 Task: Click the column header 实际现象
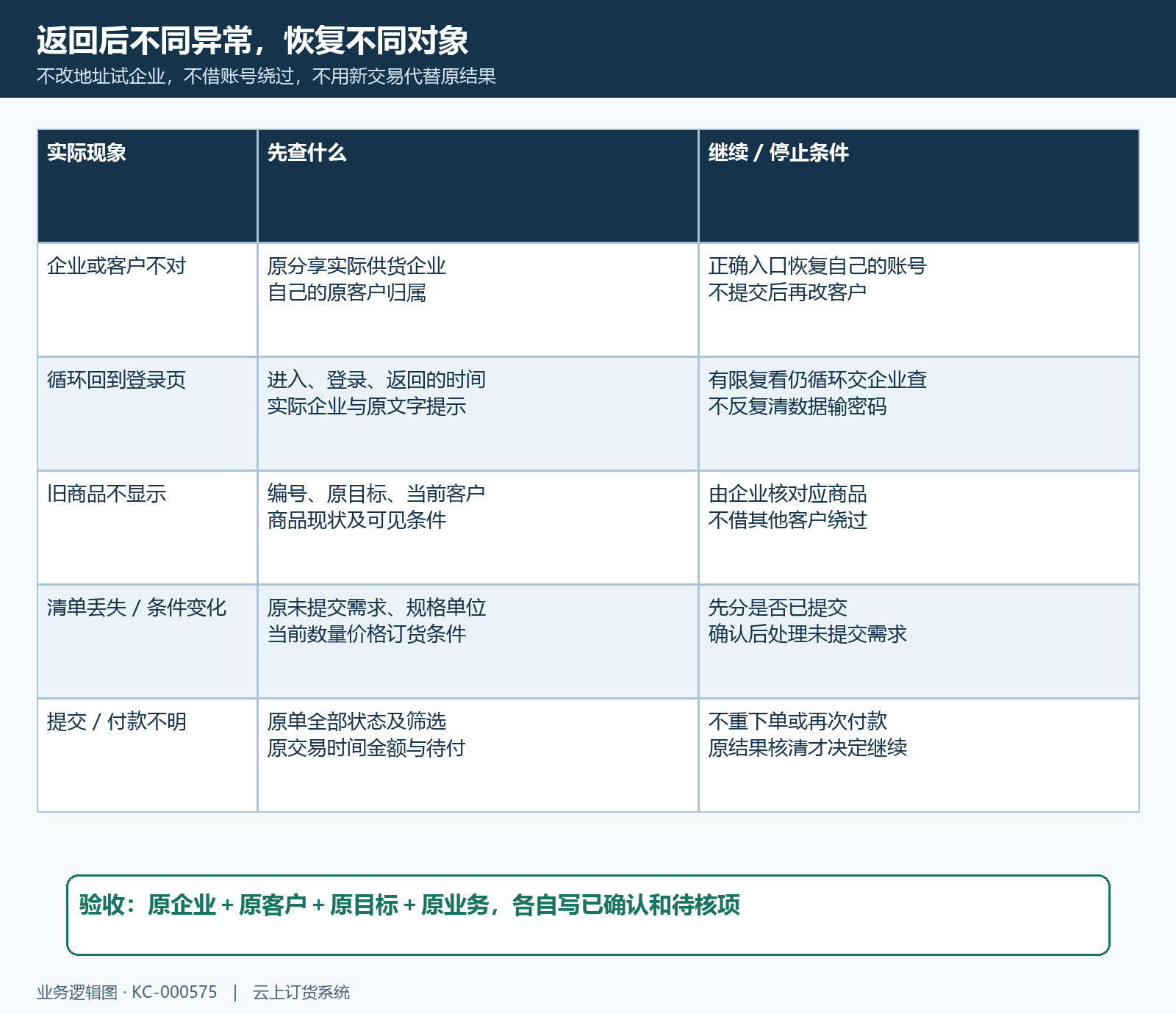click(x=147, y=186)
